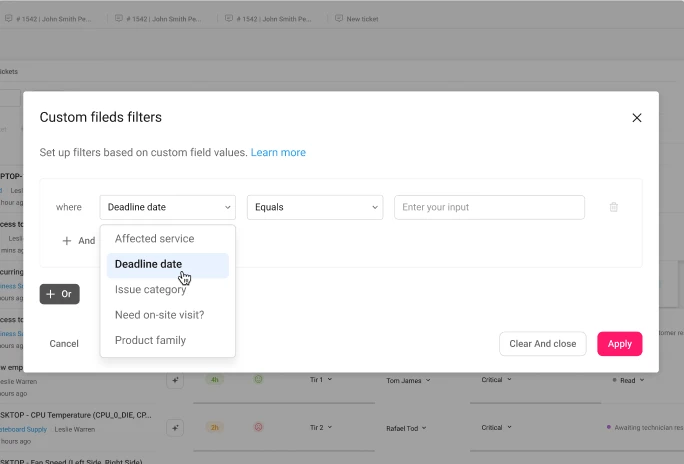Open the Learn more link

tap(278, 153)
